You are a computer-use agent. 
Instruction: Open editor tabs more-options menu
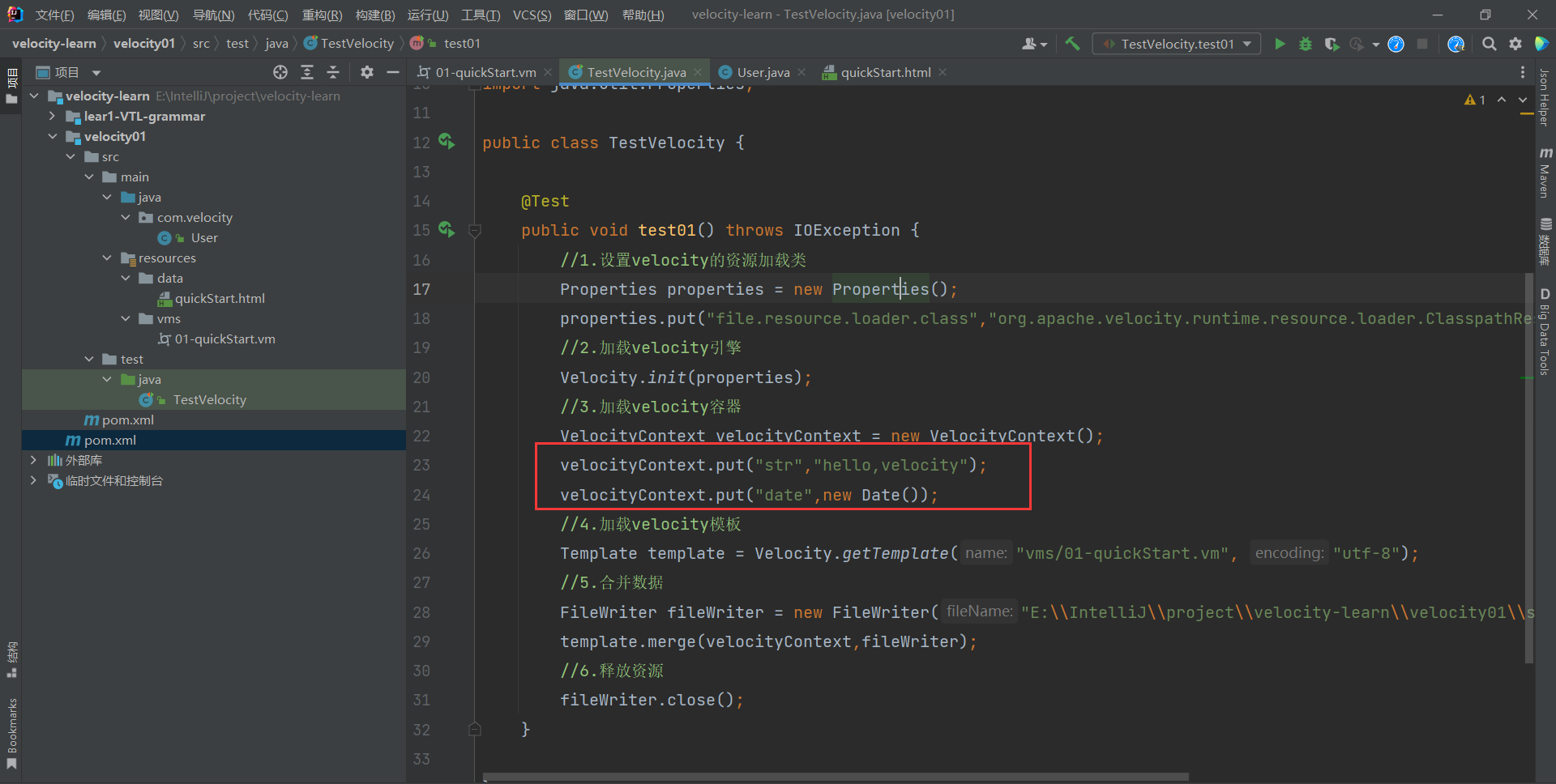tap(1523, 72)
